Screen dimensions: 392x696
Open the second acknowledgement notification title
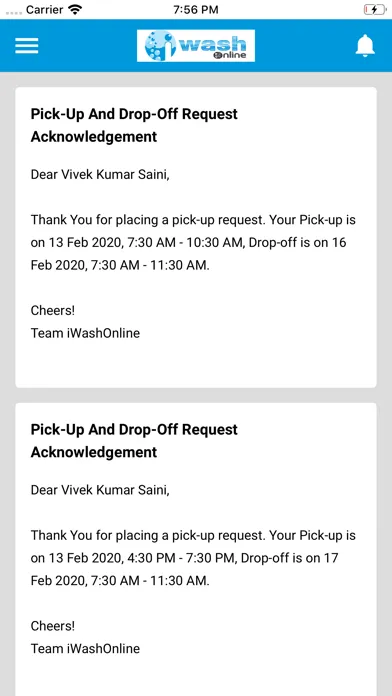coord(134,441)
